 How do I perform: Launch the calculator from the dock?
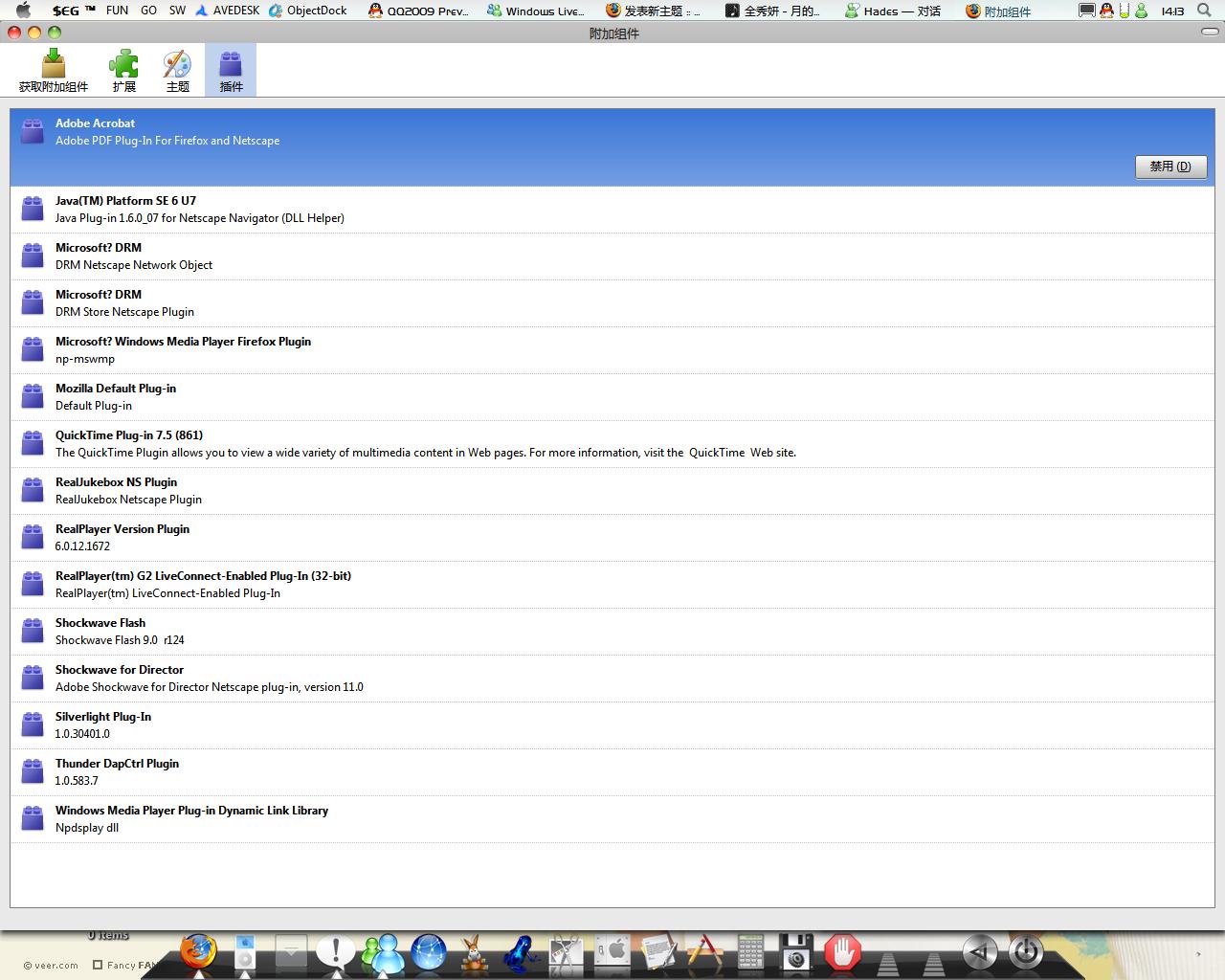[x=750, y=953]
